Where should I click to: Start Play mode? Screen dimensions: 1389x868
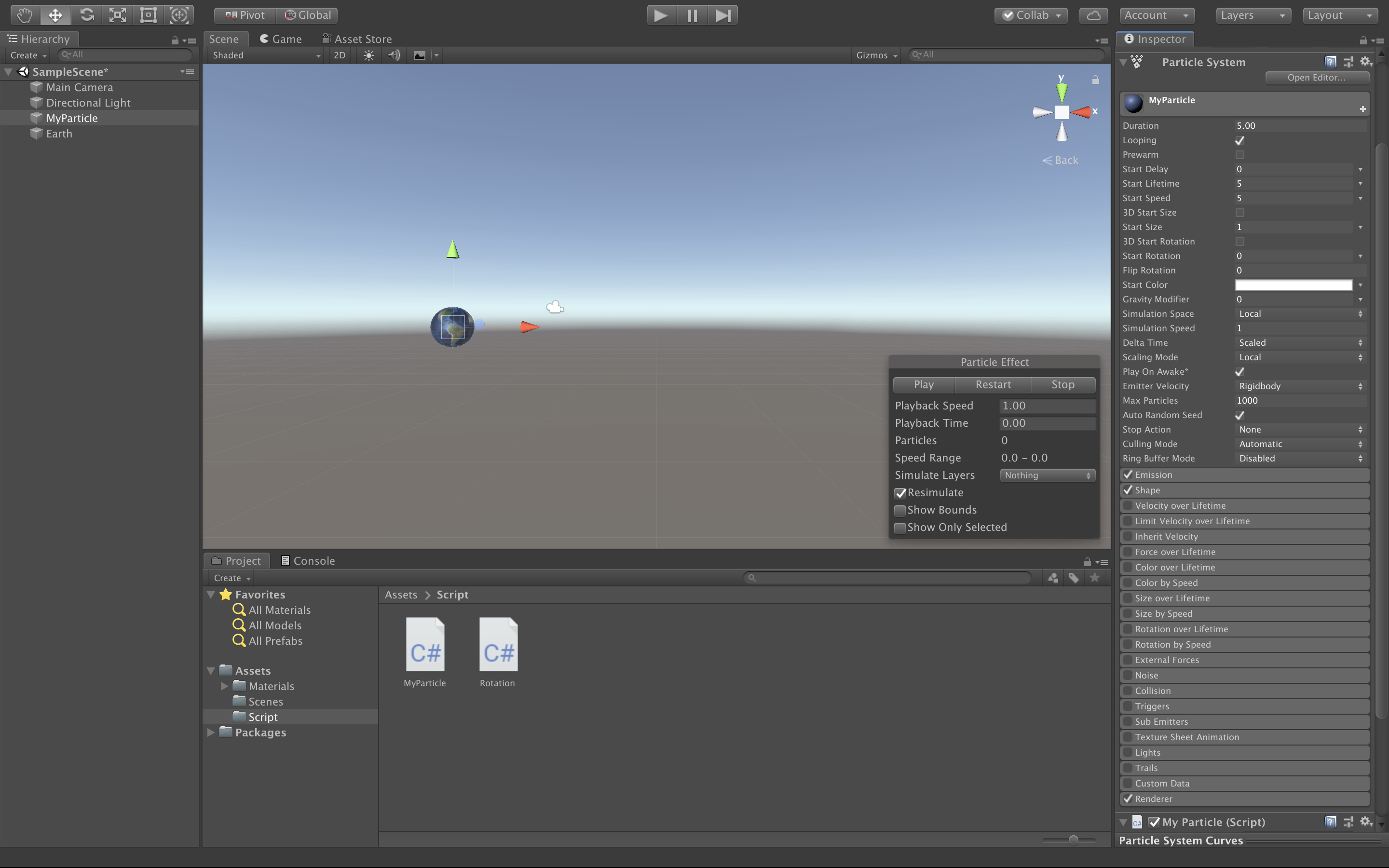click(x=661, y=15)
